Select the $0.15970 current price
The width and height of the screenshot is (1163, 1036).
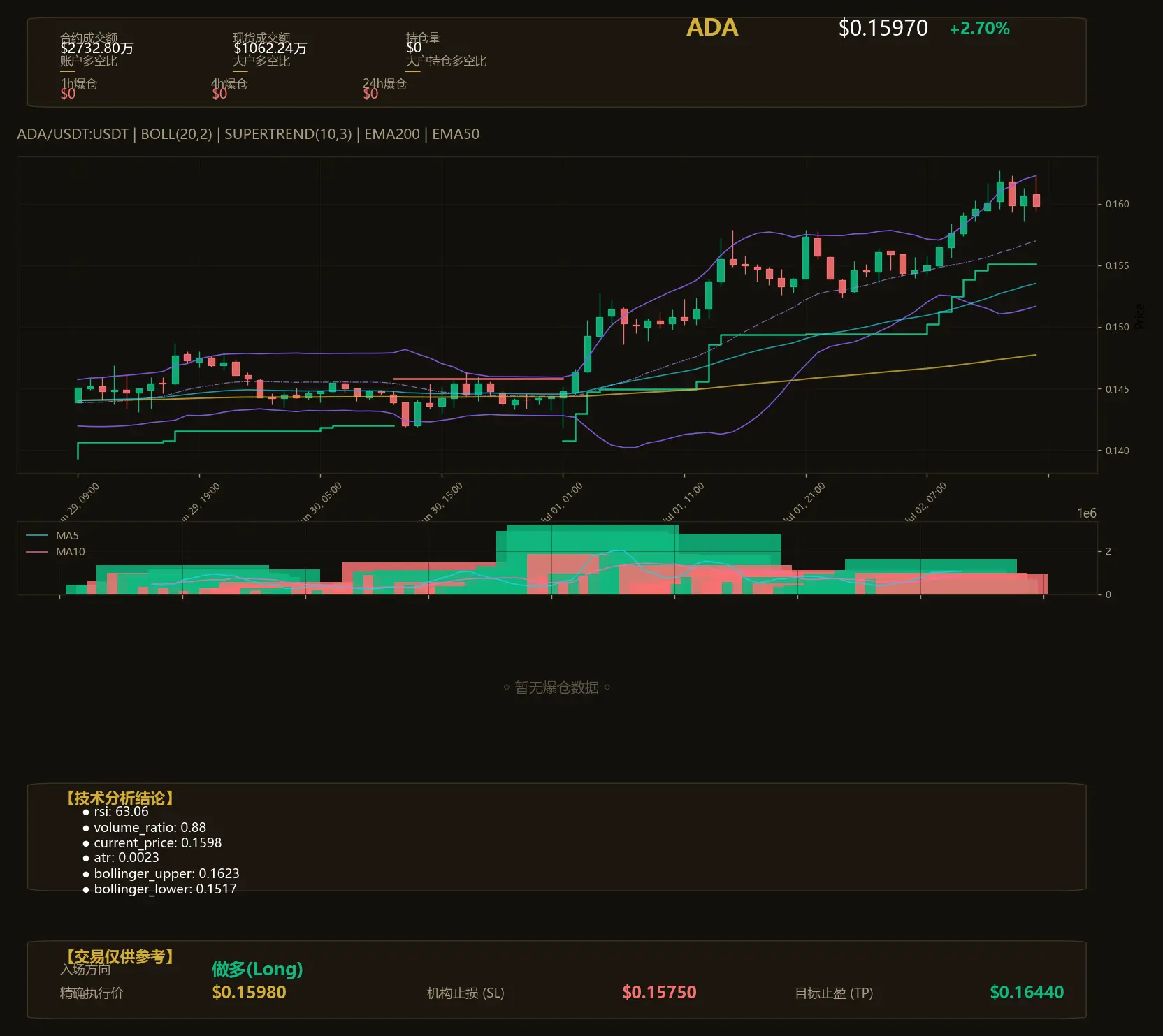(x=883, y=28)
